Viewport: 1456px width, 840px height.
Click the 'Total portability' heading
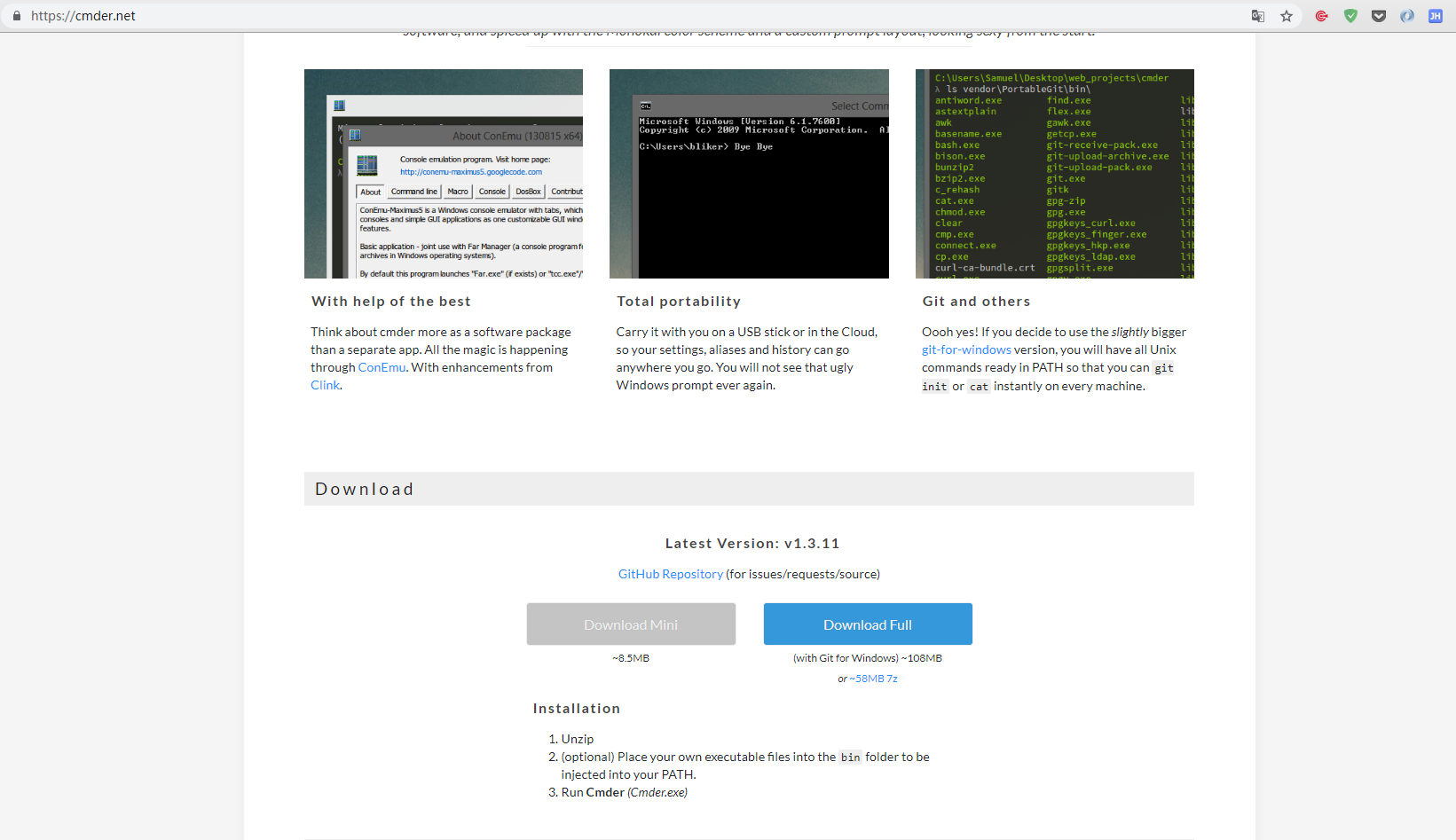[679, 302]
